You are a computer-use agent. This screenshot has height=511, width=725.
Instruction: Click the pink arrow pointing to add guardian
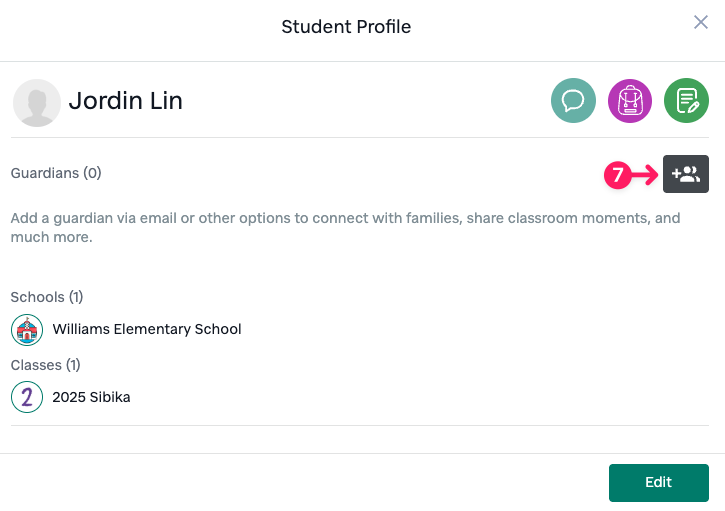coord(647,175)
